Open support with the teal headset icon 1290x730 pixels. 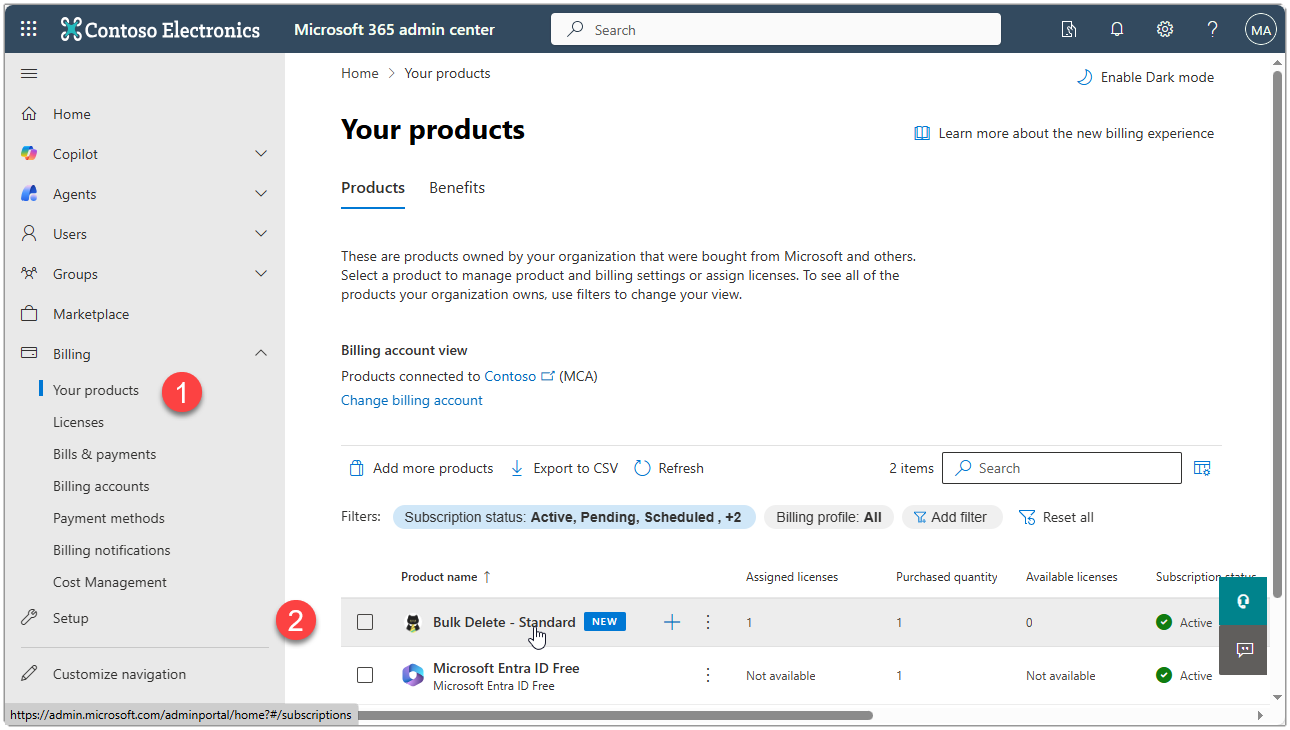pos(1242,601)
